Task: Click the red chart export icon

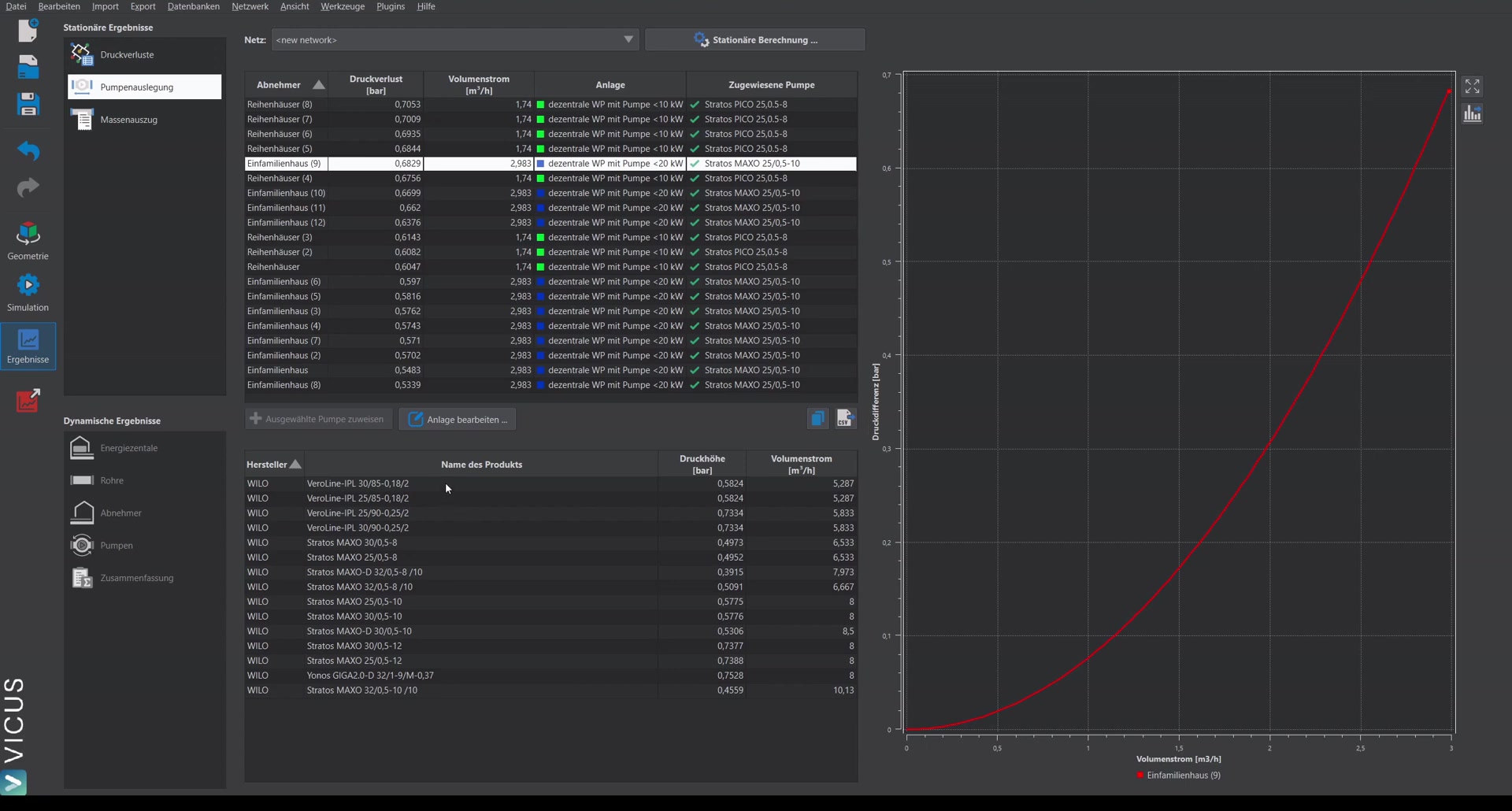Action: [28, 400]
